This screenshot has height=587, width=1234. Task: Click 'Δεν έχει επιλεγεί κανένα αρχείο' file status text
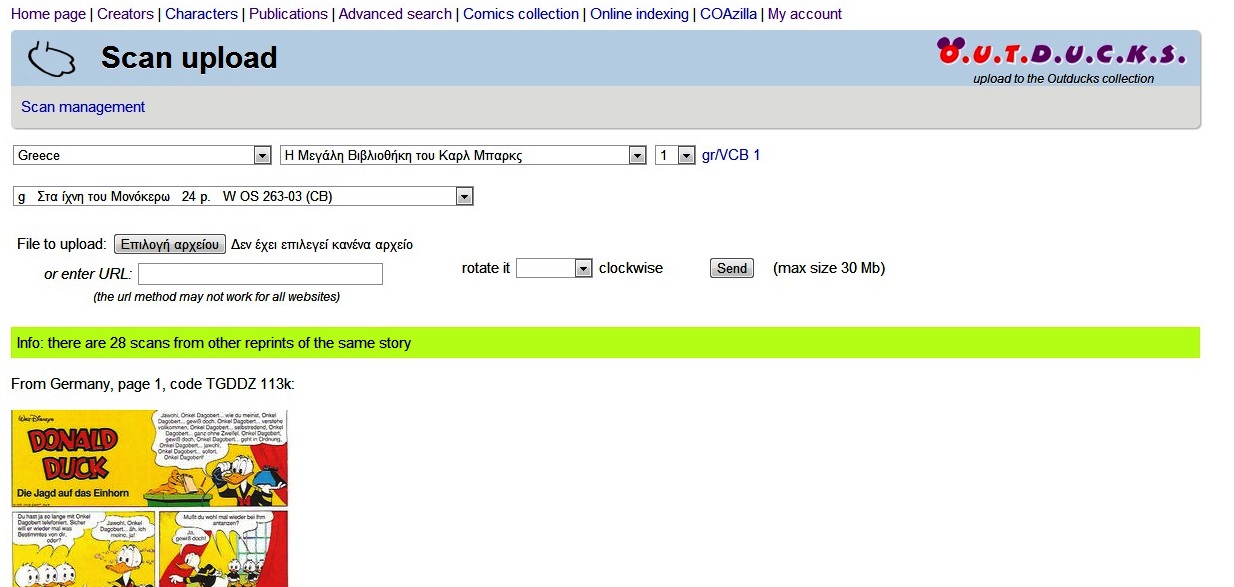pyautogui.click(x=322, y=244)
